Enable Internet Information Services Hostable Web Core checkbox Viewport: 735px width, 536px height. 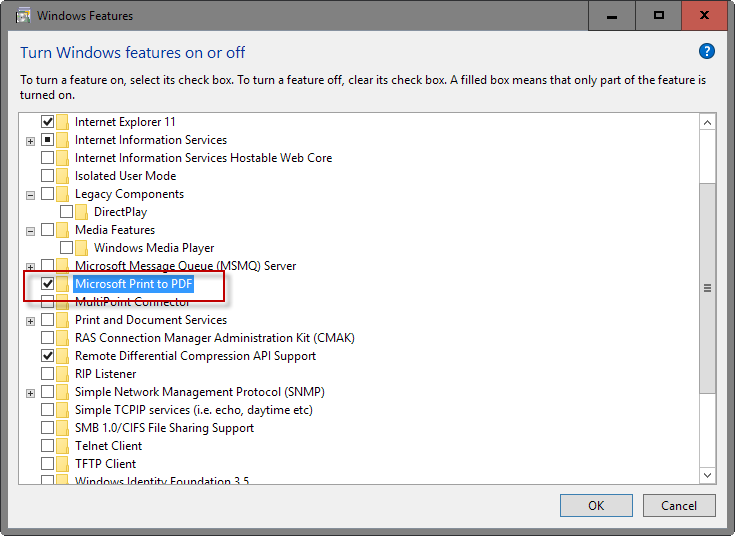[x=47, y=158]
